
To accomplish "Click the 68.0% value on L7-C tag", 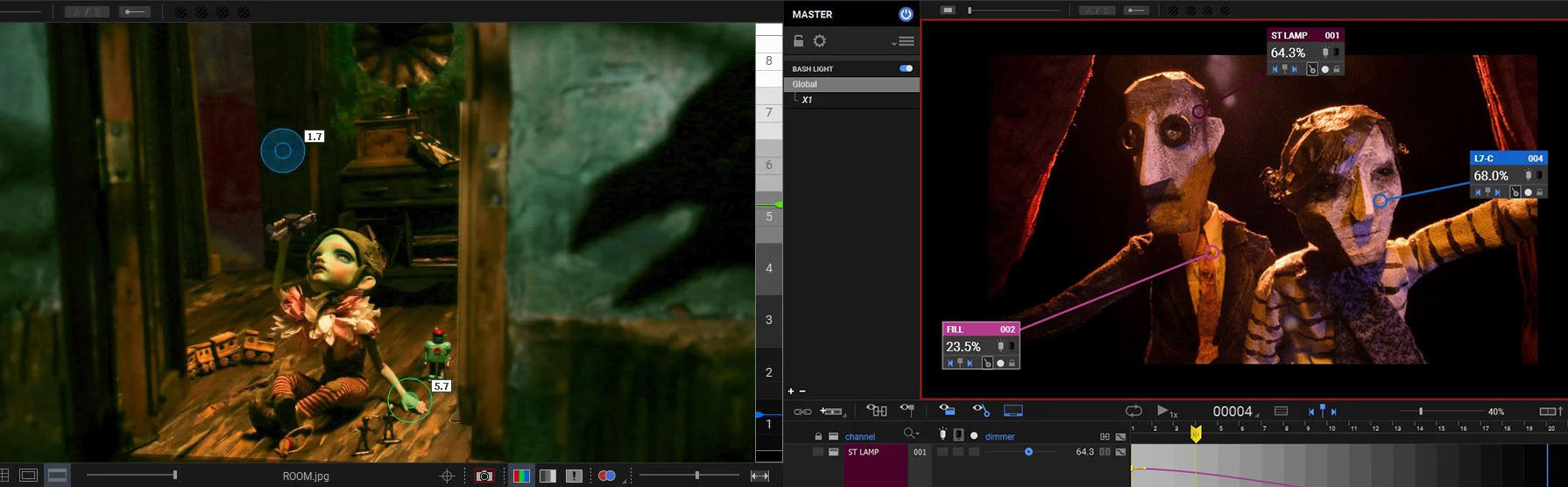I will [1491, 176].
